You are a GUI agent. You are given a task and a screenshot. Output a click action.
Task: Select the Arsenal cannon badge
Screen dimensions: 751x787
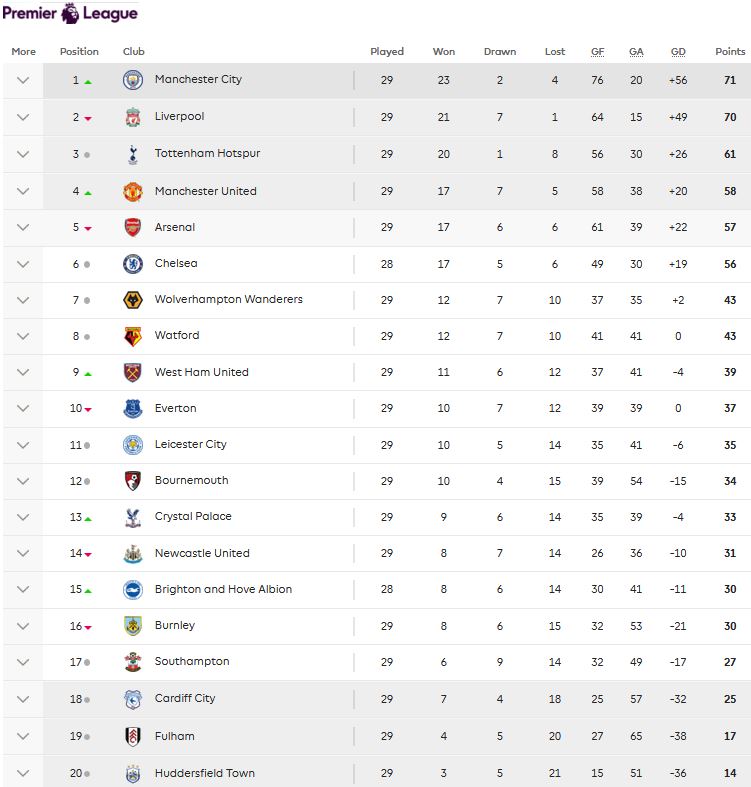point(133,227)
